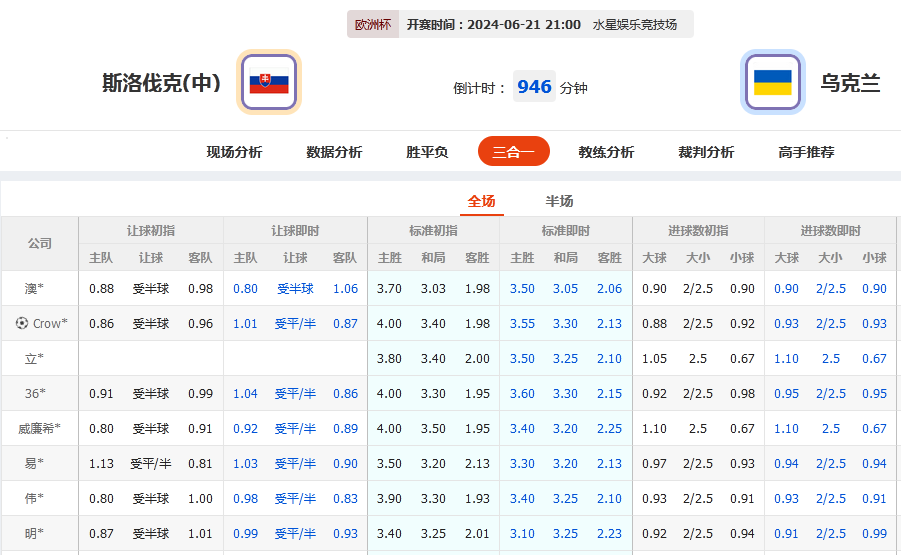Select the 全场 sub-tab
The image size is (901, 555).
coord(482,201)
